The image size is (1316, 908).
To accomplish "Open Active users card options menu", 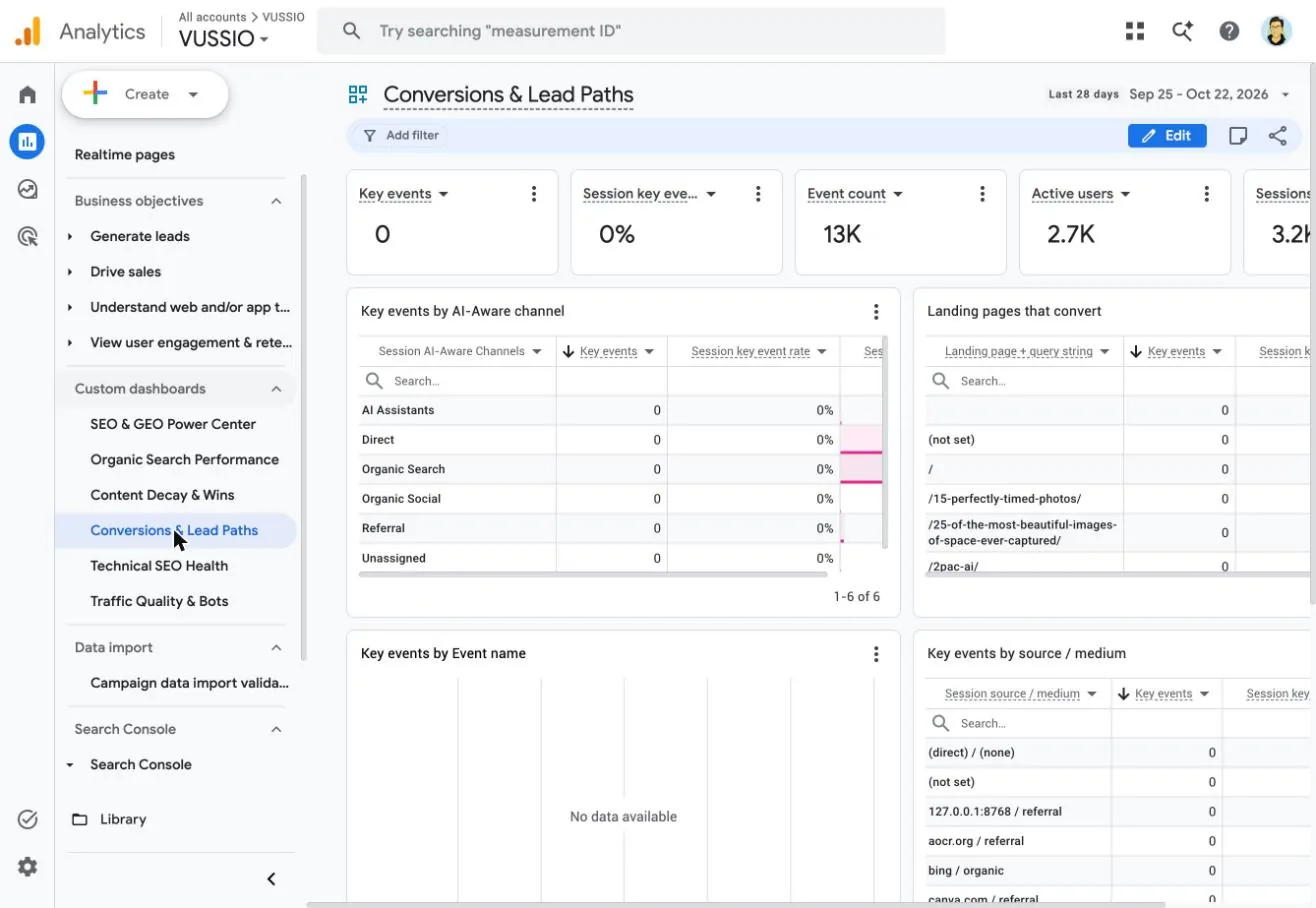I will pyautogui.click(x=1206, y=194).
